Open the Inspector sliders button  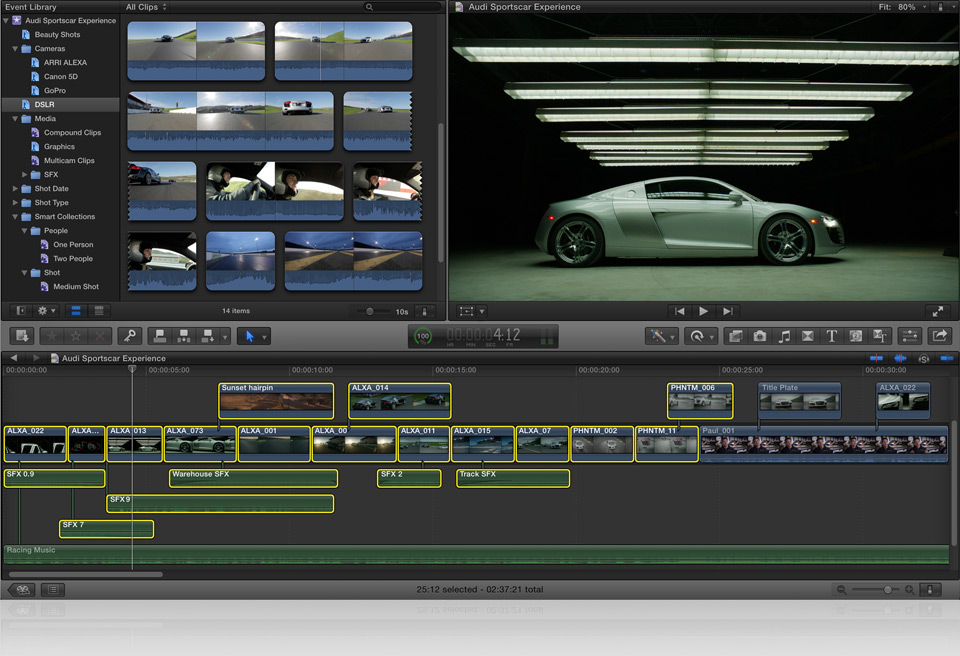(x=910, y=336)
